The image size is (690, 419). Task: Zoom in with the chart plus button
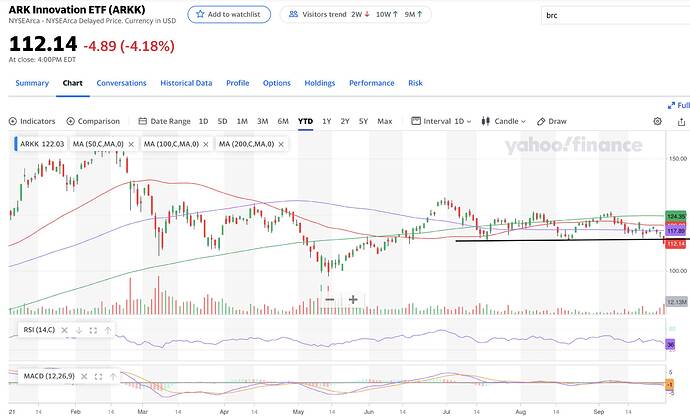point(353,300)
